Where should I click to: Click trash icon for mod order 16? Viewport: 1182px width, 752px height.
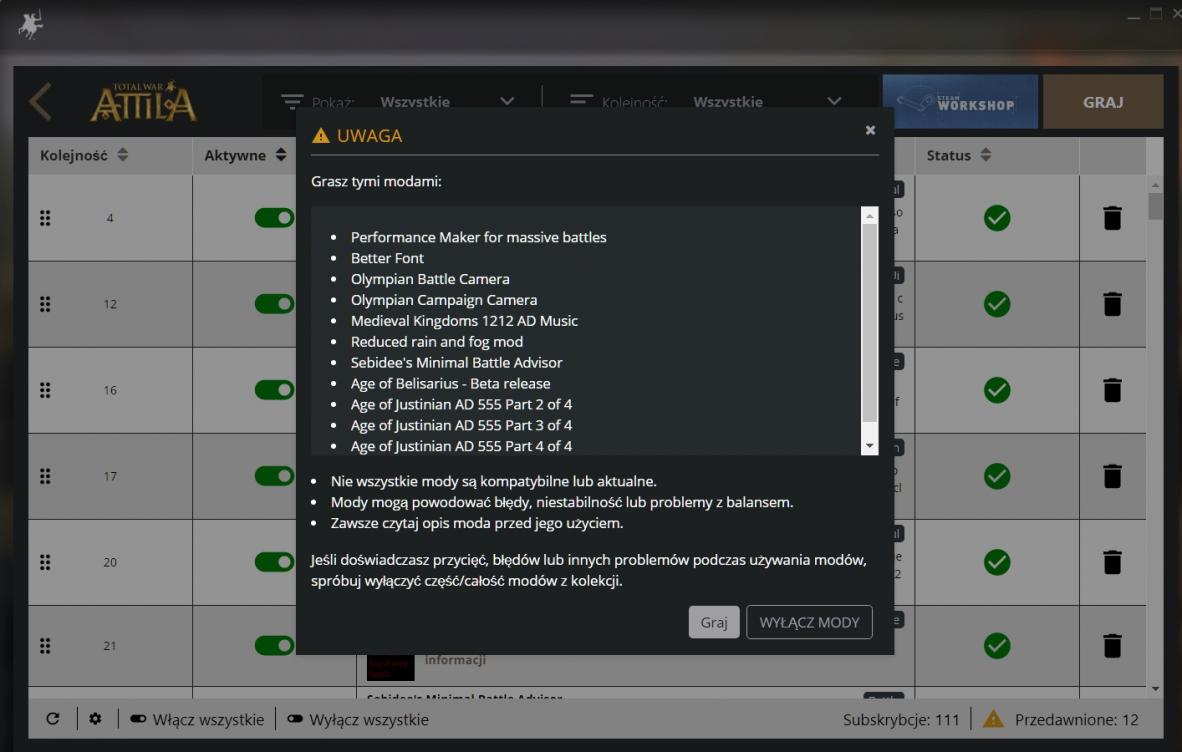tap(1112, 390)
